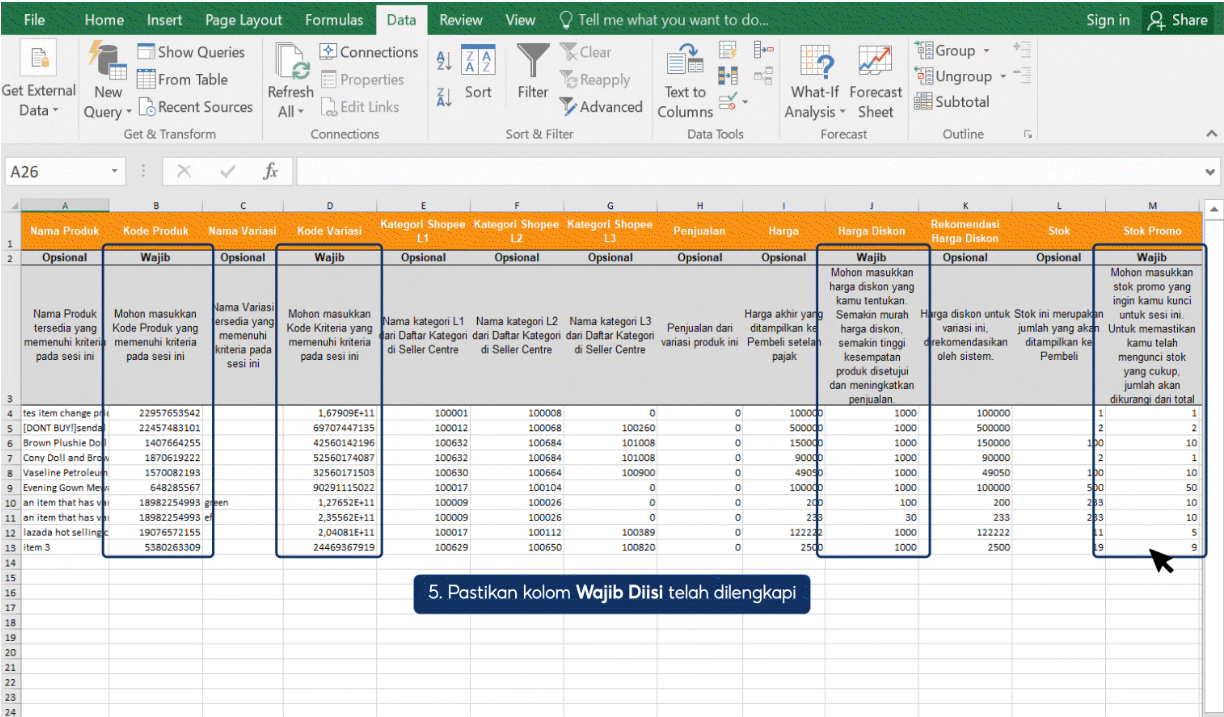
Task: Click the vertical scrollbar up arrow
Action: click(x=1215, y=208)
